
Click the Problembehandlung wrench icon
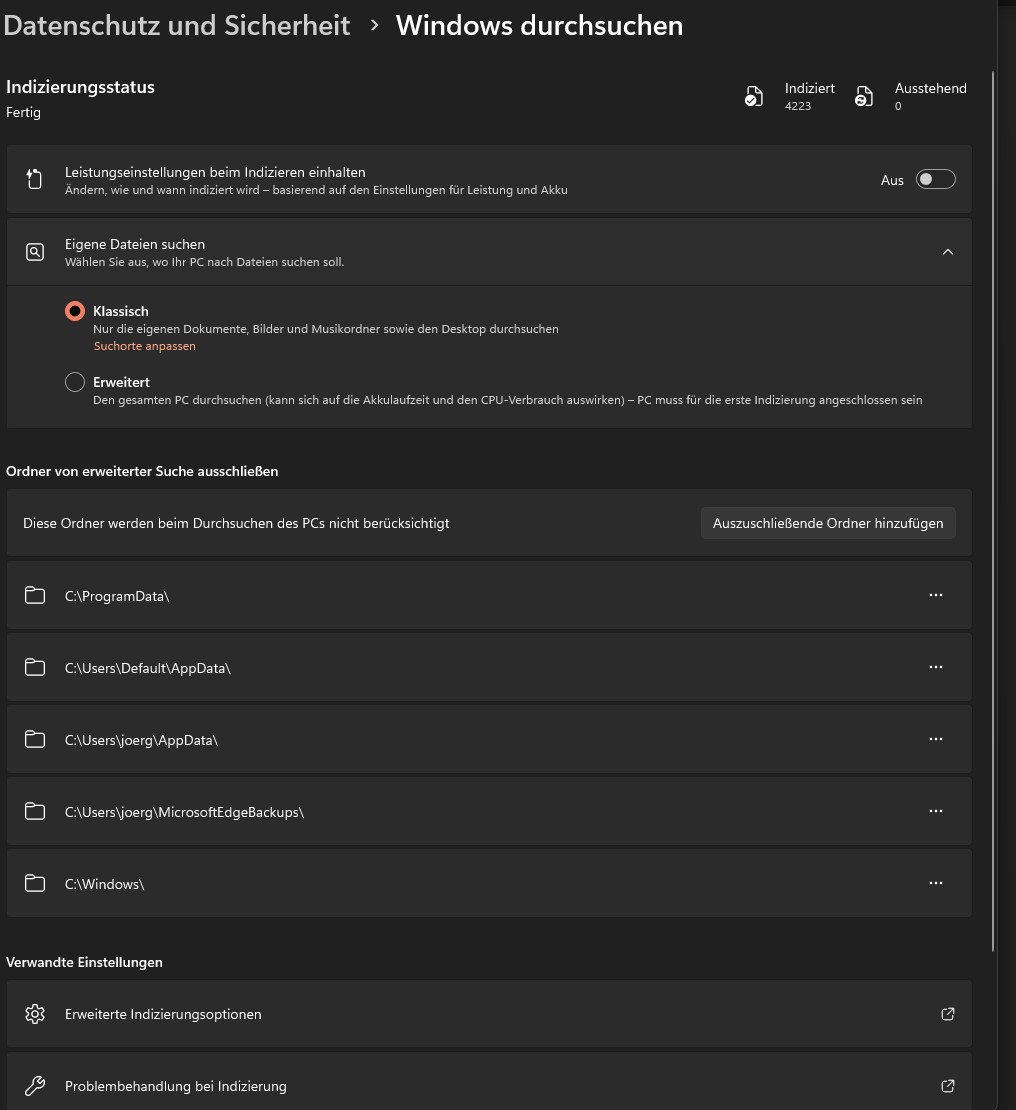click(x=35, y=1086)
